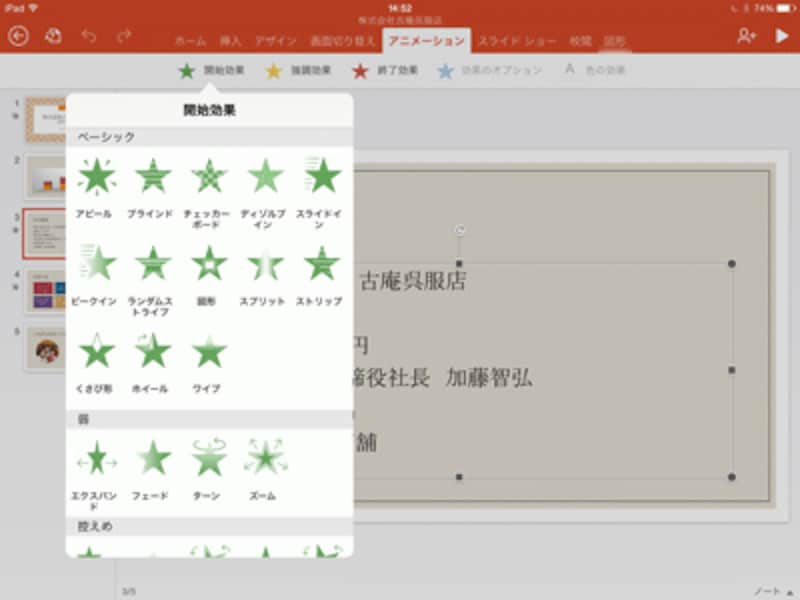
Task: Apply the ワイプ effect
Action: (208, 363)
